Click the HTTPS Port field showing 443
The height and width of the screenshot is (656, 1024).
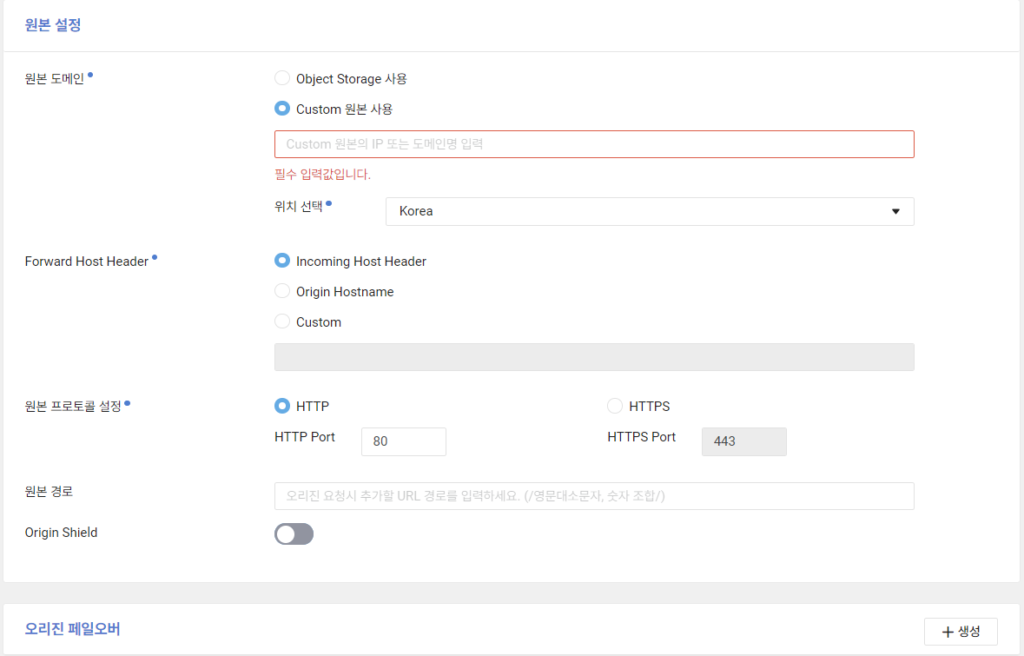click(x=743, y=441)
